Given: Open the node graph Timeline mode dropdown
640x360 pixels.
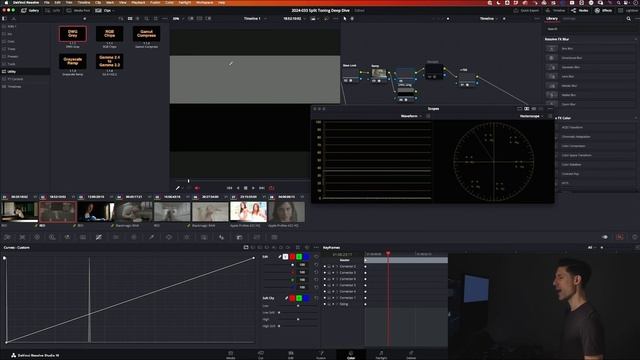Looking at the screenshot, I should tap(489, 19).
